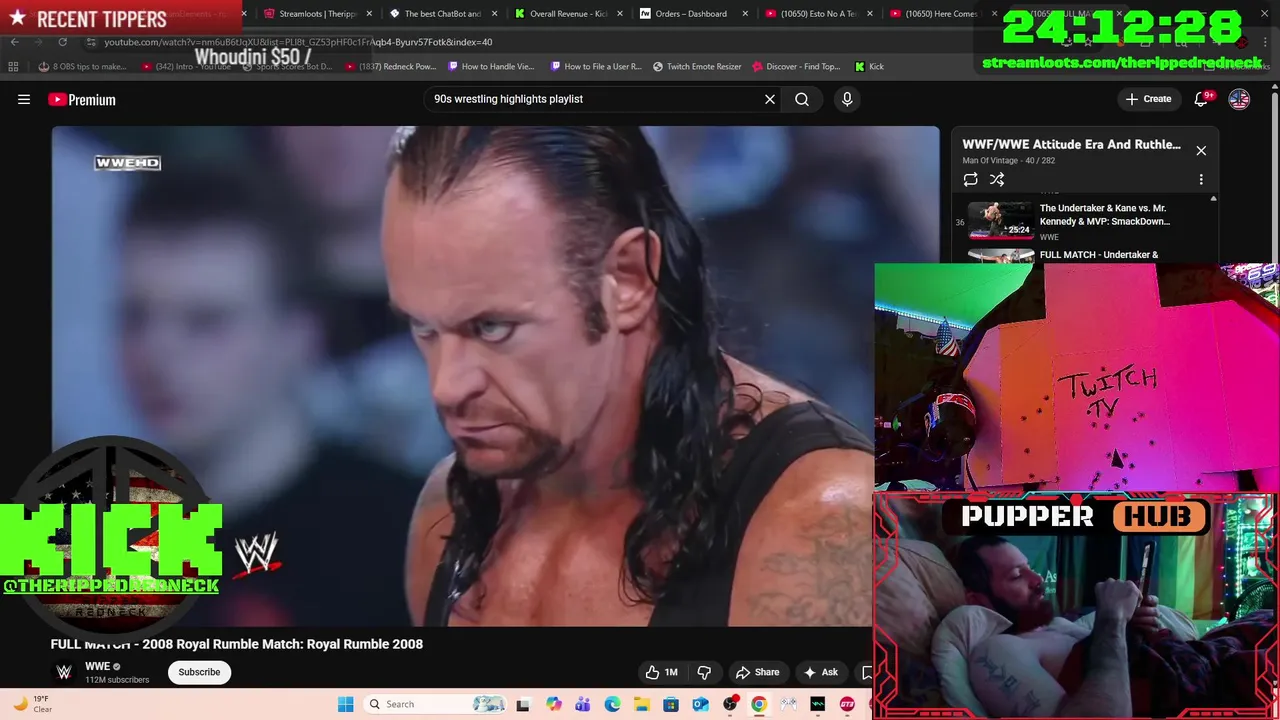Viewport: 1280px width, 720px height.
Task: Switch to Chrome in the taskbar
Action: pyautogui.click(x=759, y=704)
